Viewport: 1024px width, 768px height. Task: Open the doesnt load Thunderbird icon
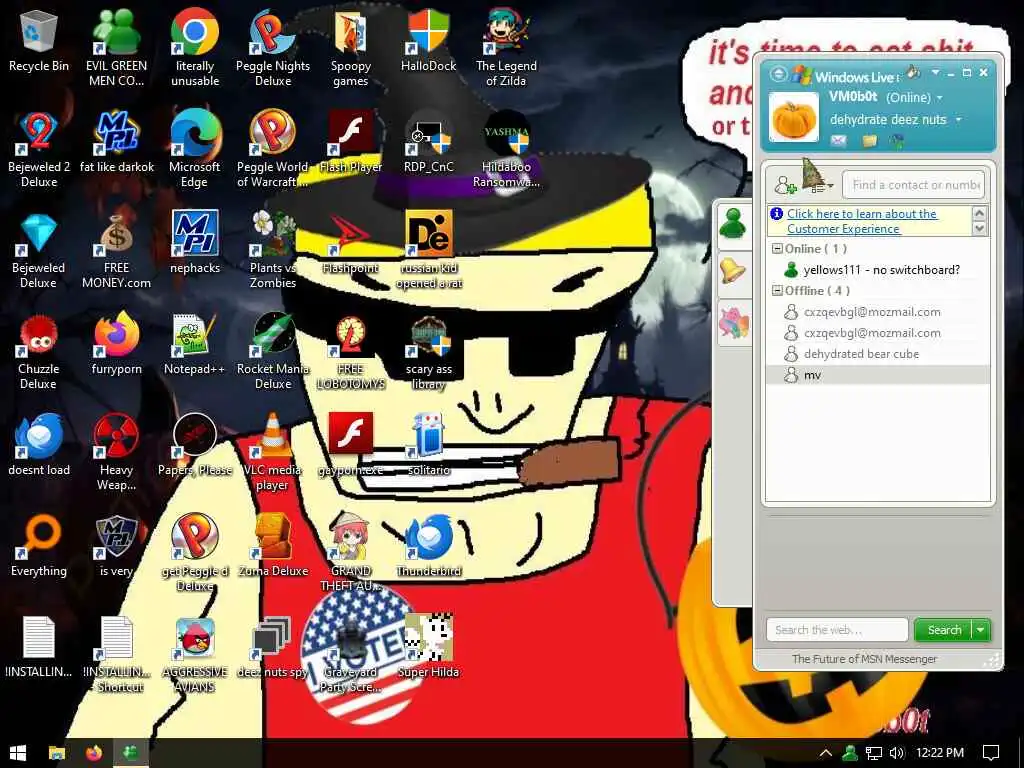[x=39, y=445]
